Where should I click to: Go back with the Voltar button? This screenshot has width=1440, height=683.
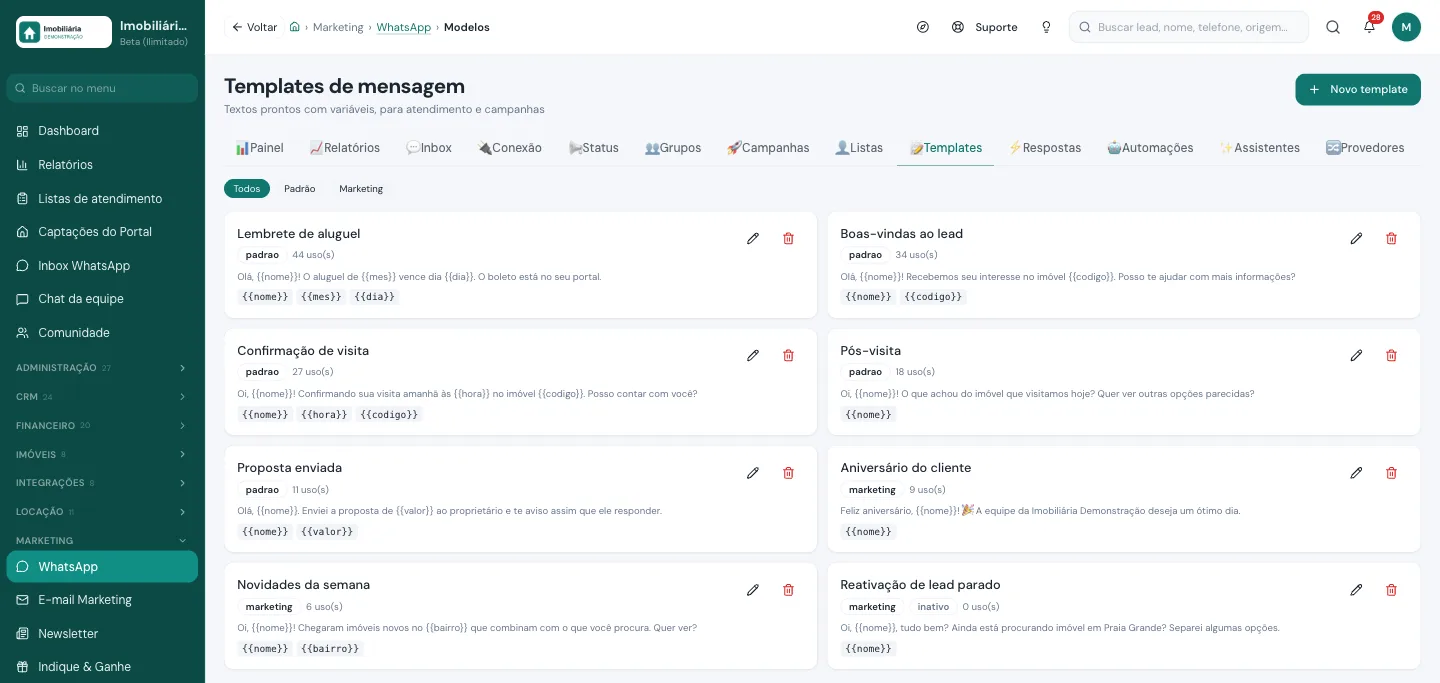pos(254,27)
